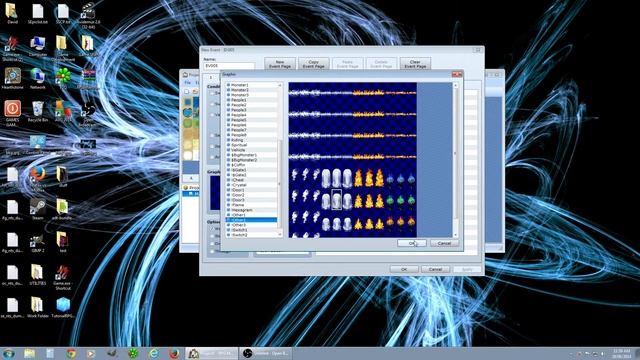Select the highlighted !Other2 list entry
This screenshot has width=640, height=360.
pyautogui.click(x=251, y=220)
